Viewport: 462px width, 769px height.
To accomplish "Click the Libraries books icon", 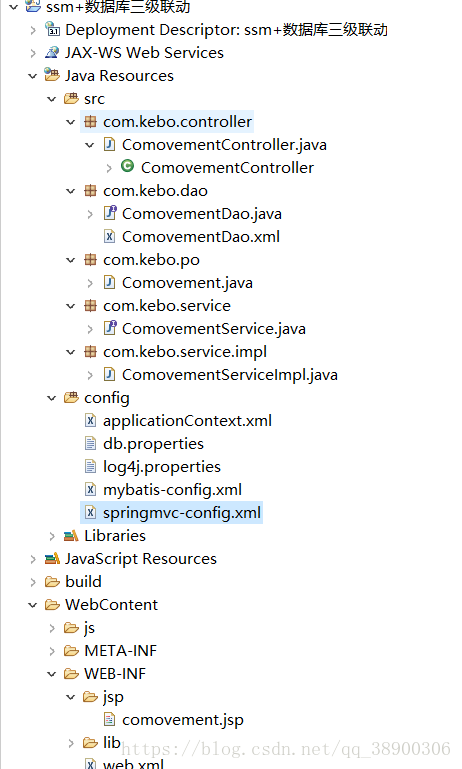I will [x=71, y=536].
